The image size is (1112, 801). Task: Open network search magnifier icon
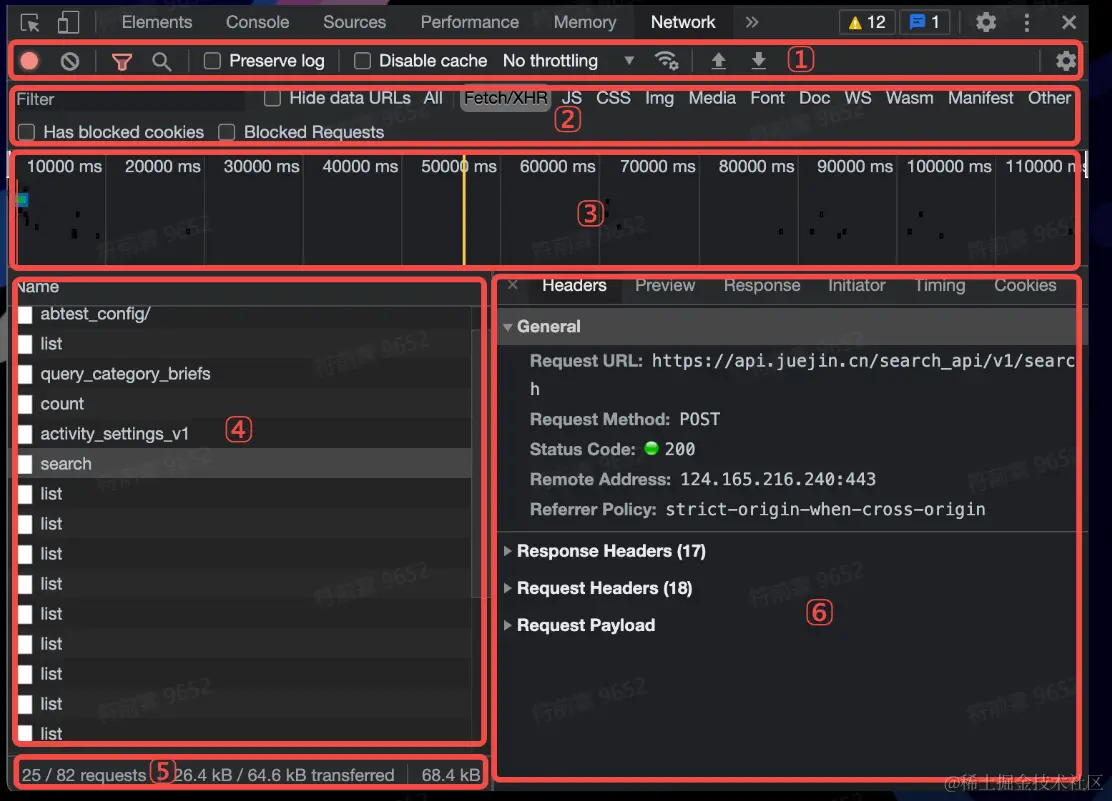162,62
